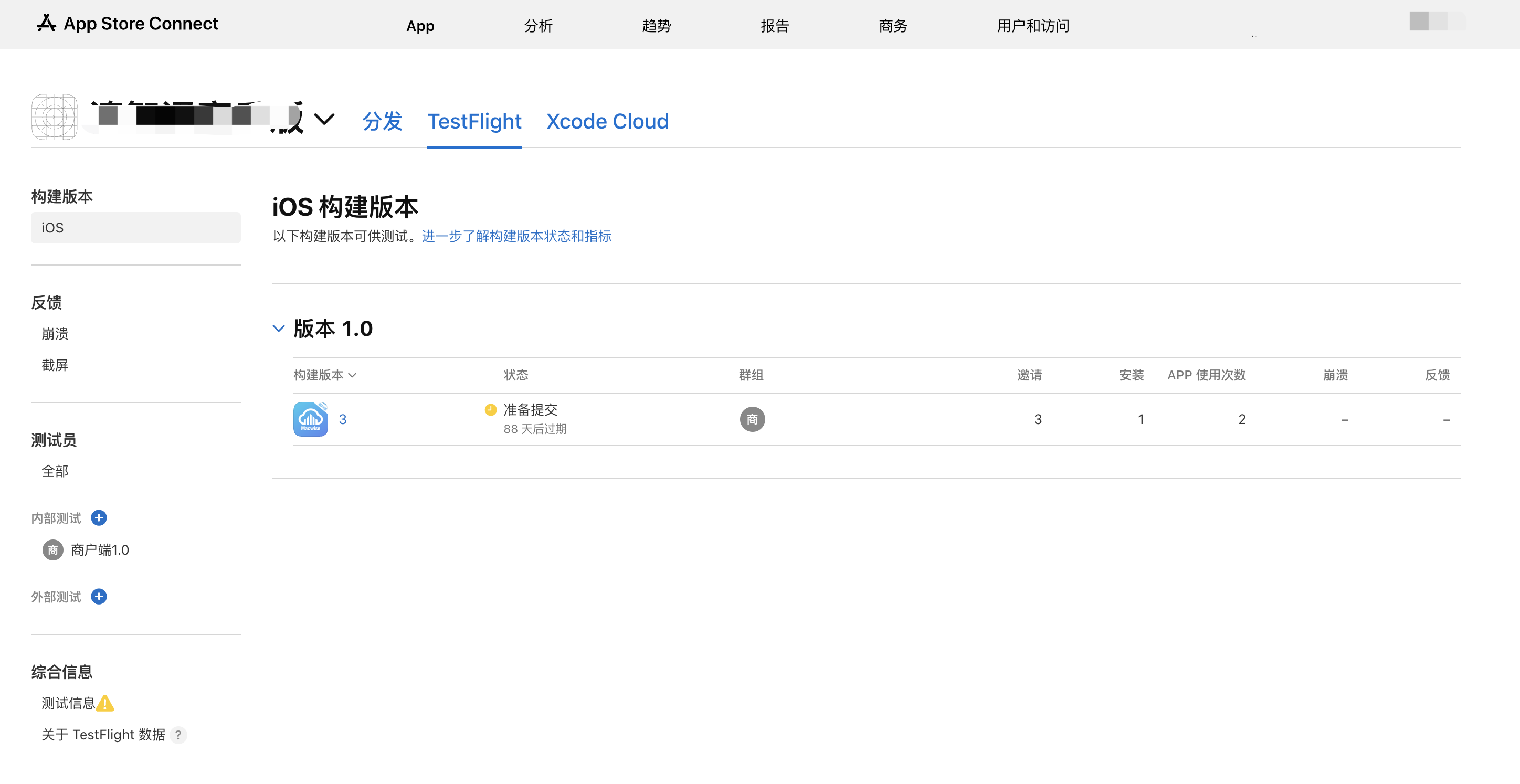The width and height of the screenshot is (1520, 784).
Task: Open 截屏 feedback in sidebar
Action: [x=55, y=365]
